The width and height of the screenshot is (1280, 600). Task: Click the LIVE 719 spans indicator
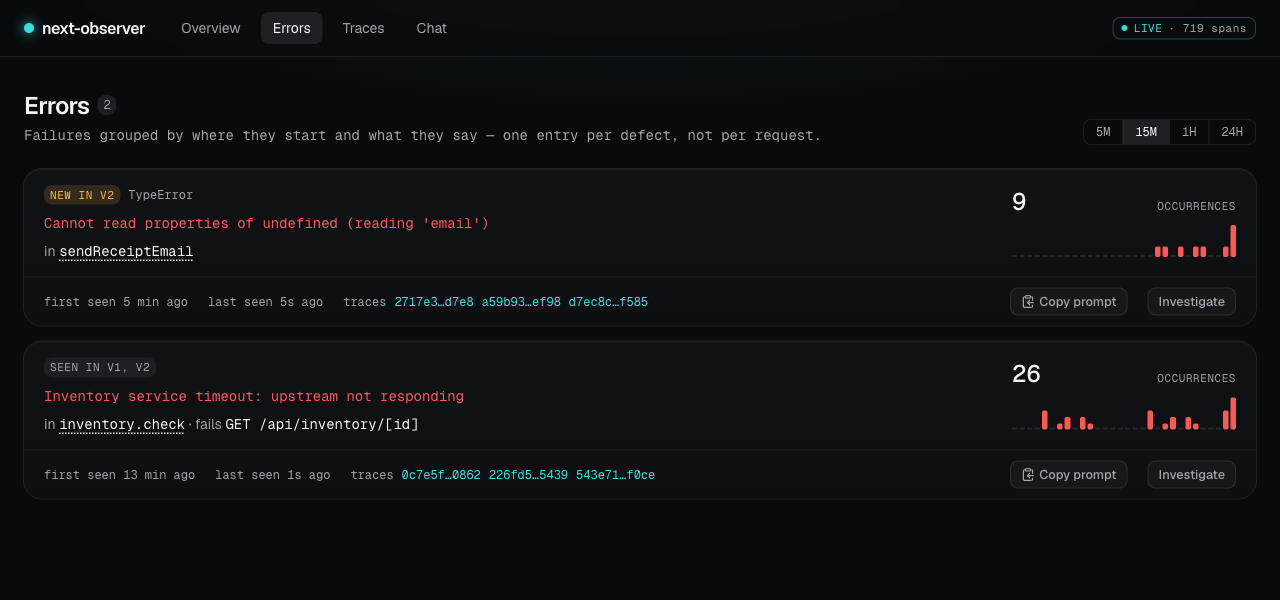[1184, 28]
